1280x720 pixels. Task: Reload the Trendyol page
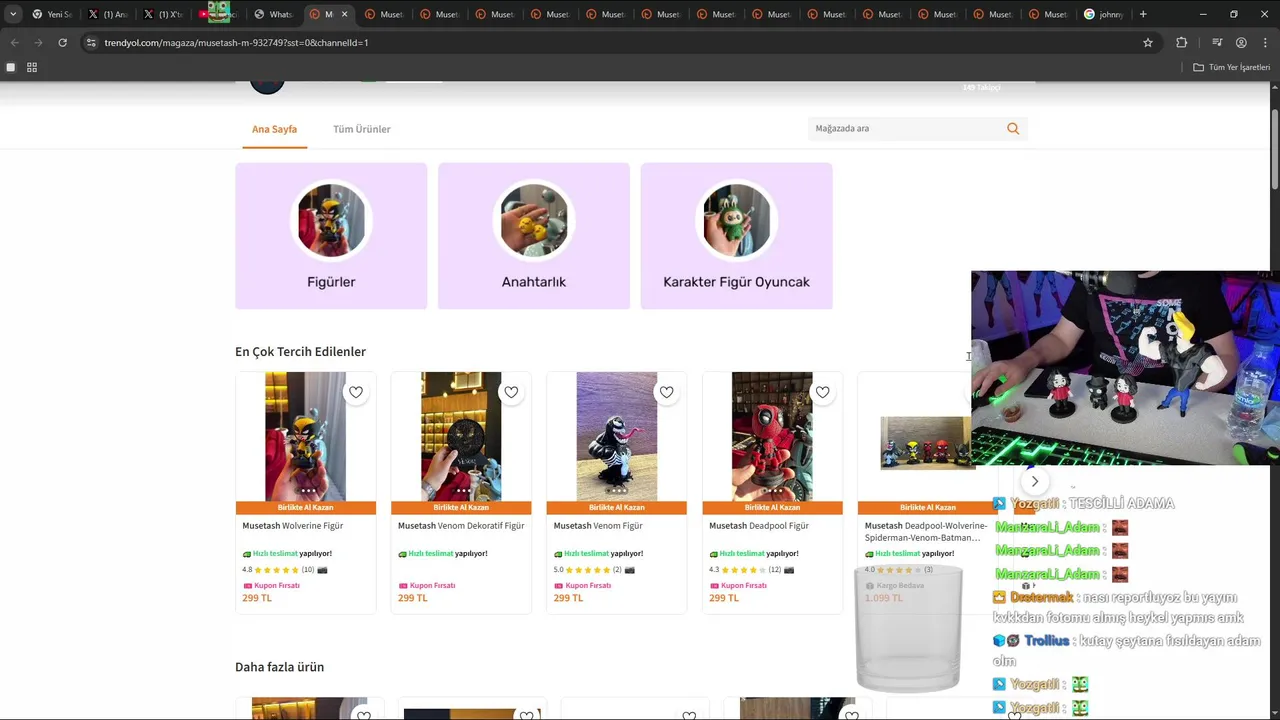point(62,43)
